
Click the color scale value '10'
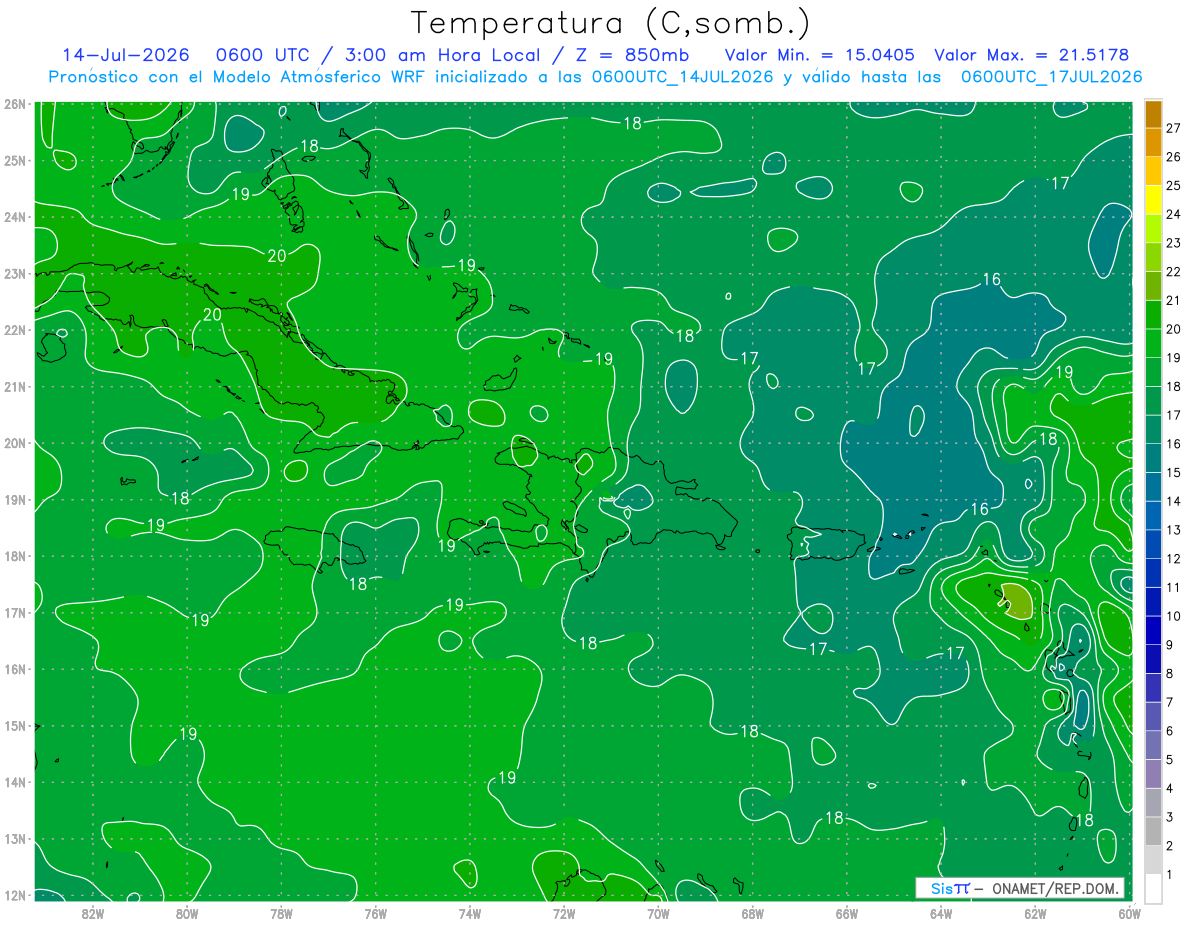[x=1173, y=616]
